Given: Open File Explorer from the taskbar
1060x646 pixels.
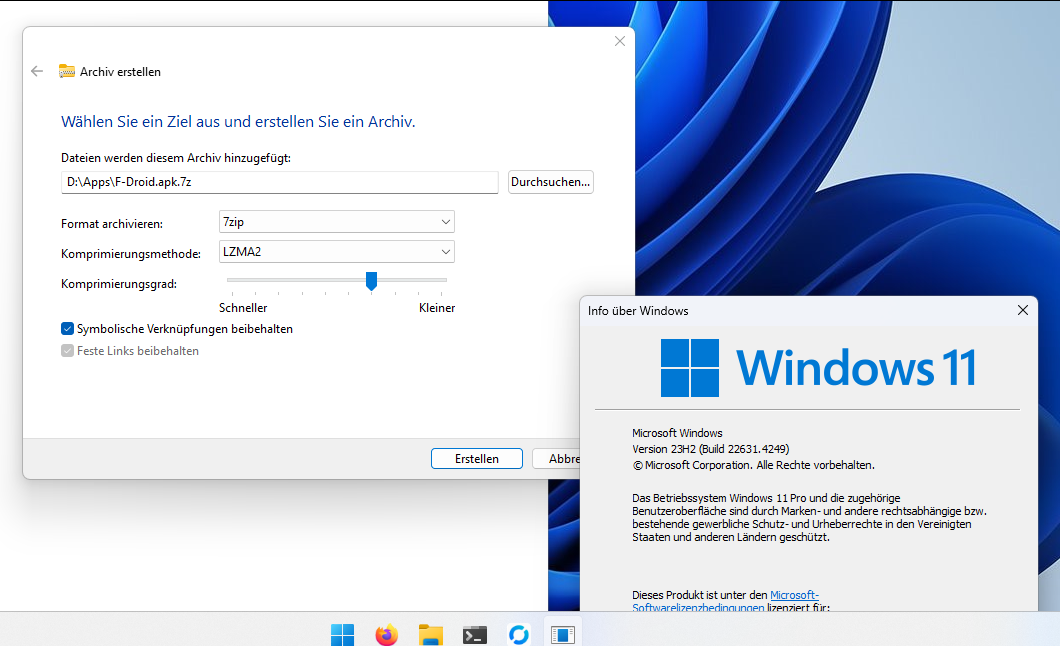Looking at the screenshot, I should [x=431, y=635].
